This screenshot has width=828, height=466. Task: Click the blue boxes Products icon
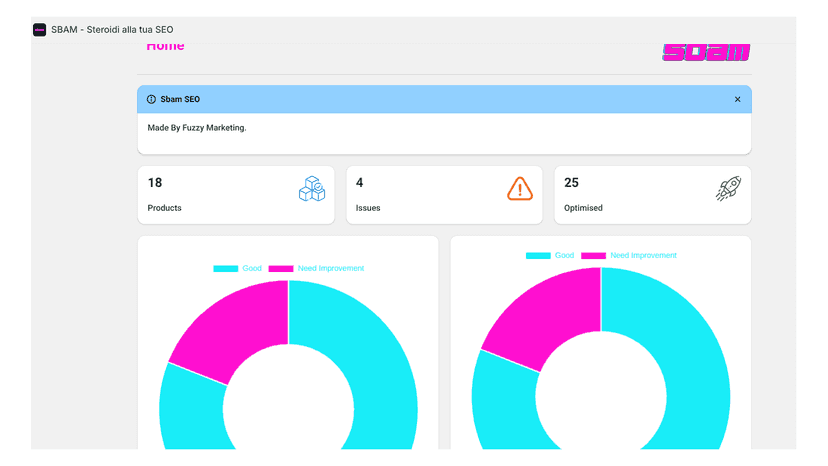click(312, 189)
